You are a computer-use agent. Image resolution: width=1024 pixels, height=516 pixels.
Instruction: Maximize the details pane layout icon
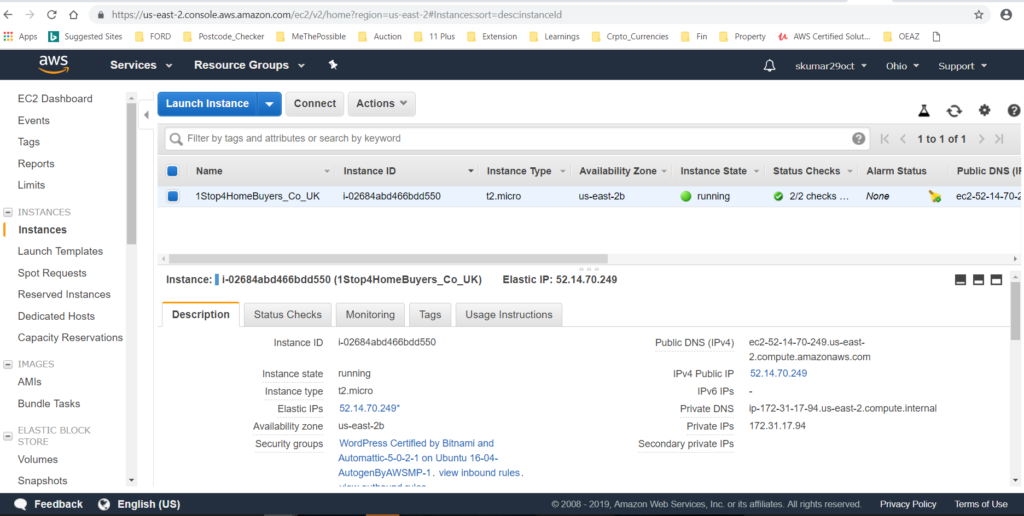pyautogui.click(x=996, y=280)
